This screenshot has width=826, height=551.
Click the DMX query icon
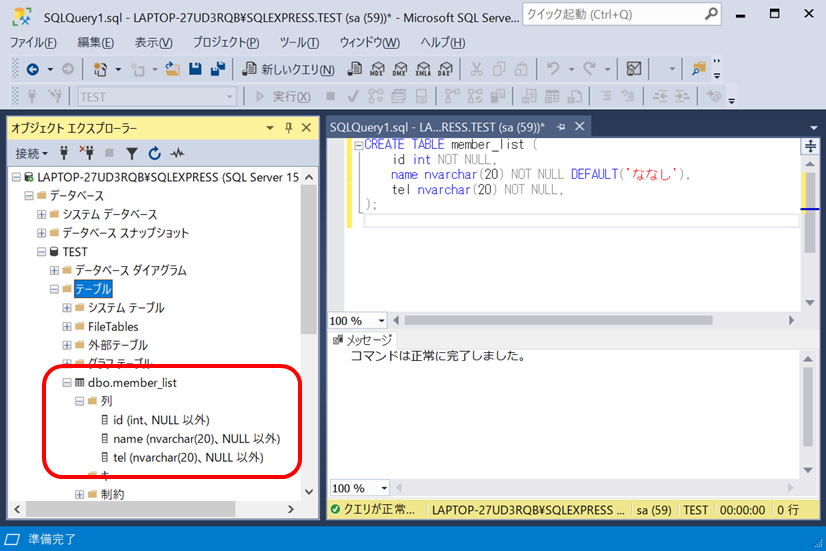400,69
